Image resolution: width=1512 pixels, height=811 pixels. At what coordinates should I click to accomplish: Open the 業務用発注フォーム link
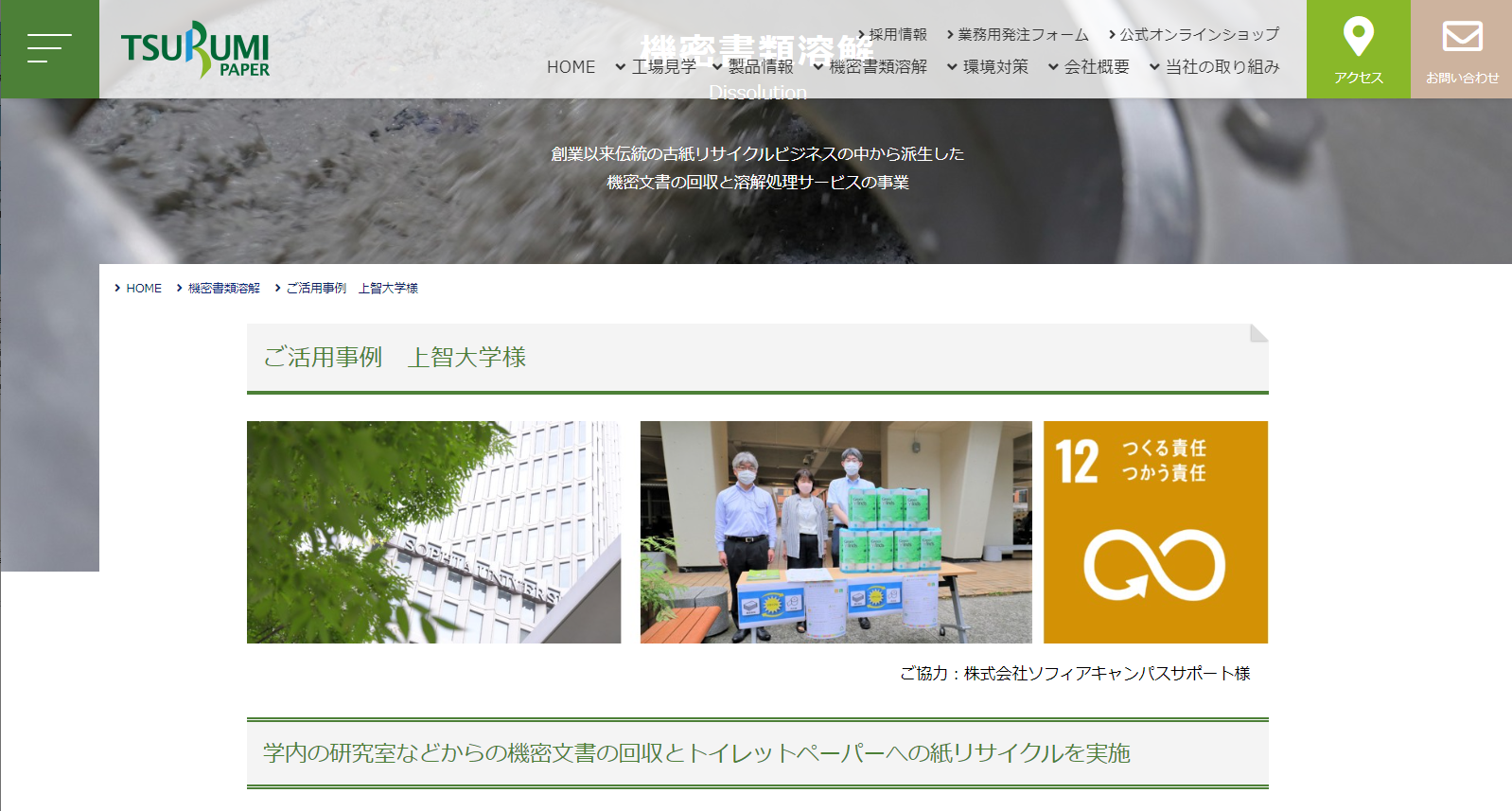click(x=1017, y=34)
